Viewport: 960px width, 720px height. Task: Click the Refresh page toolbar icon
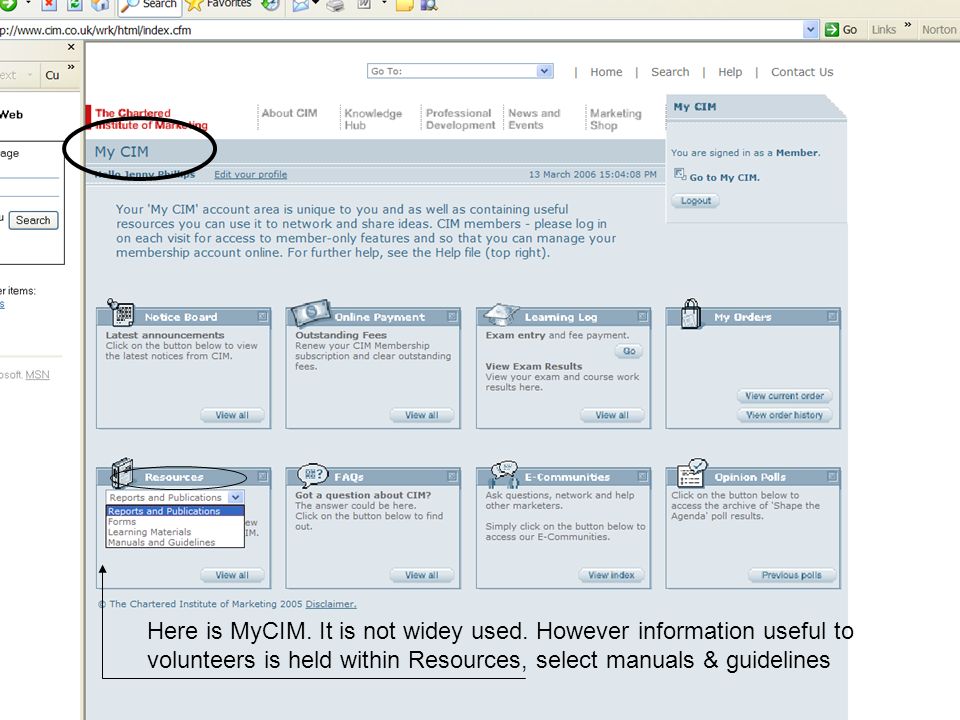point(75,5)
